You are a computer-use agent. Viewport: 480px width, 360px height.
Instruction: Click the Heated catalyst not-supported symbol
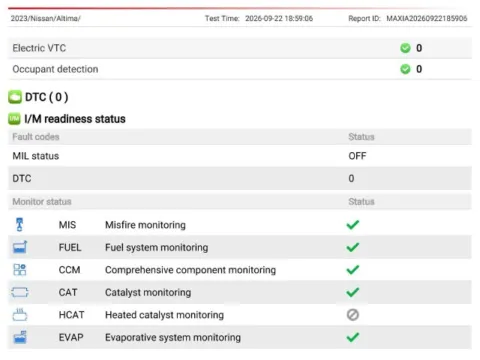[353, 315]
